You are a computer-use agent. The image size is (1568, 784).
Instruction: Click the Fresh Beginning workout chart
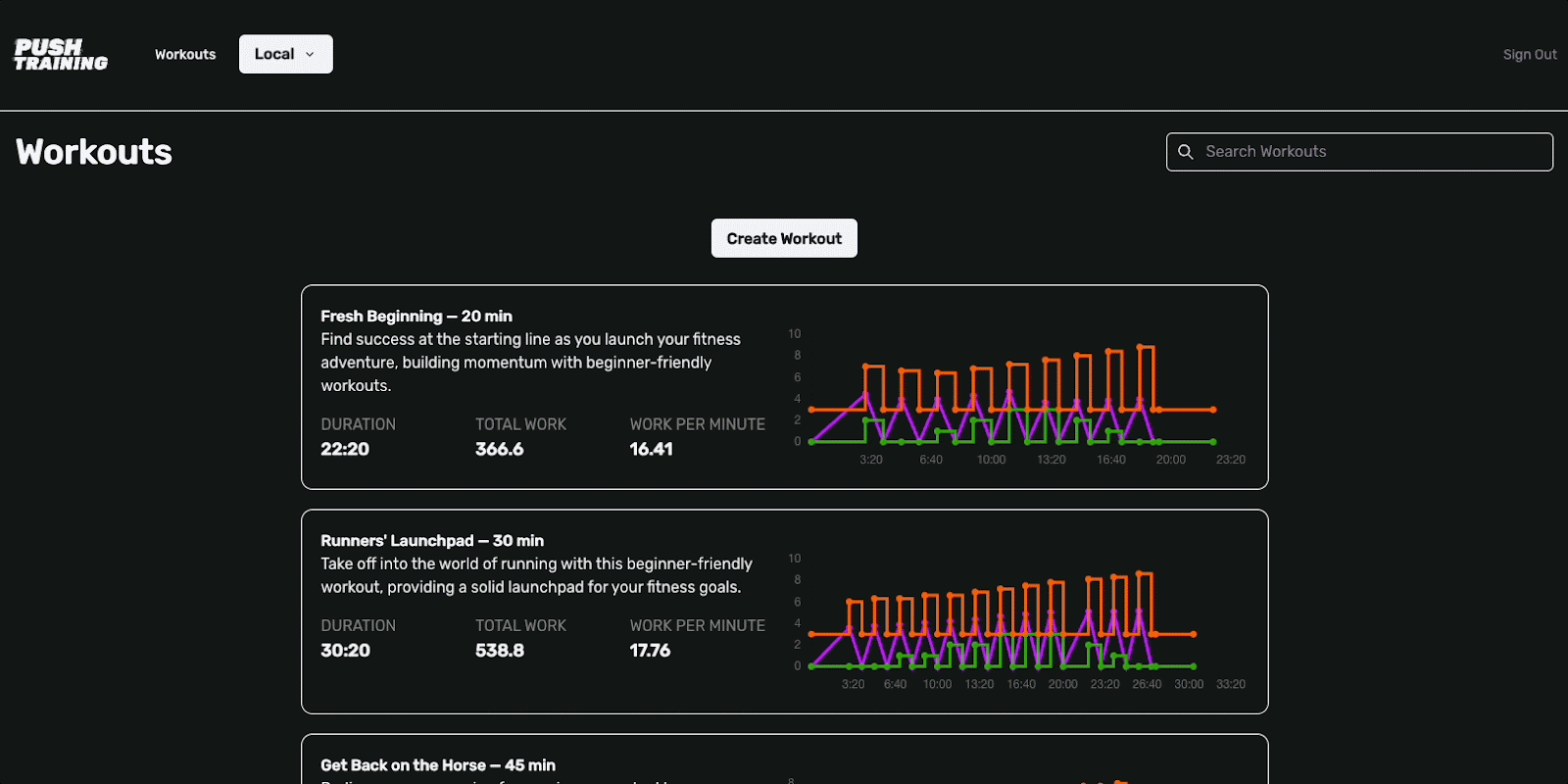[x=1017, y=398]
